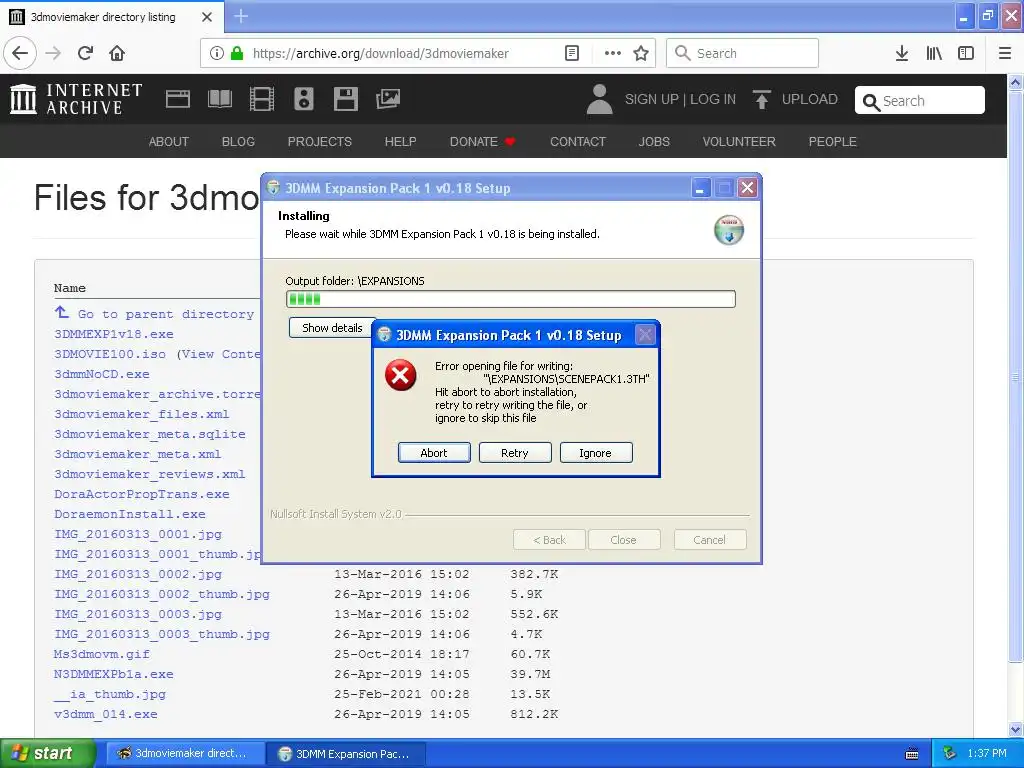Viewport: 1024px width, 768px height.
Task: Click the UPLOAD link
Action: click(x=810, y=99)
